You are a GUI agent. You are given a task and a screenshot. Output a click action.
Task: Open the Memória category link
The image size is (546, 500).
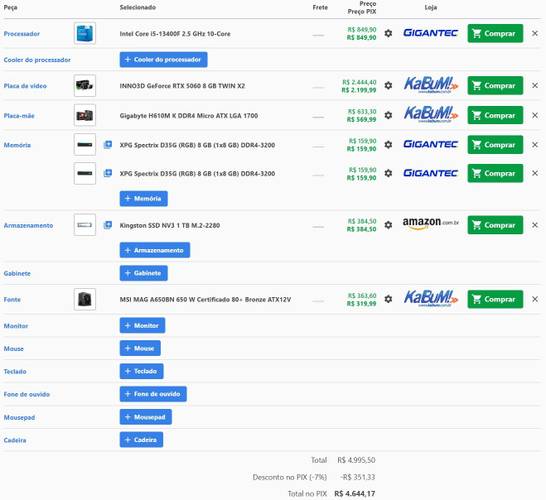(x=17, y=145)
